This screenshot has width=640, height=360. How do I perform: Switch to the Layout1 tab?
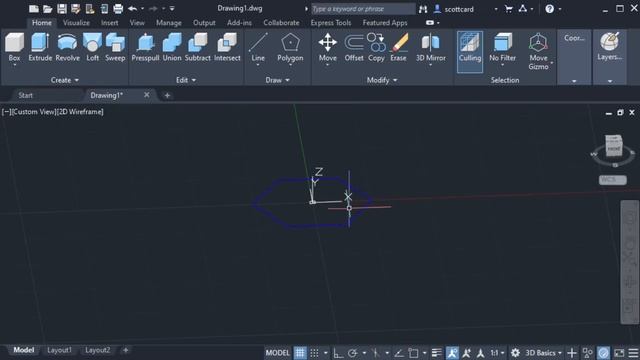coord(59,350)
